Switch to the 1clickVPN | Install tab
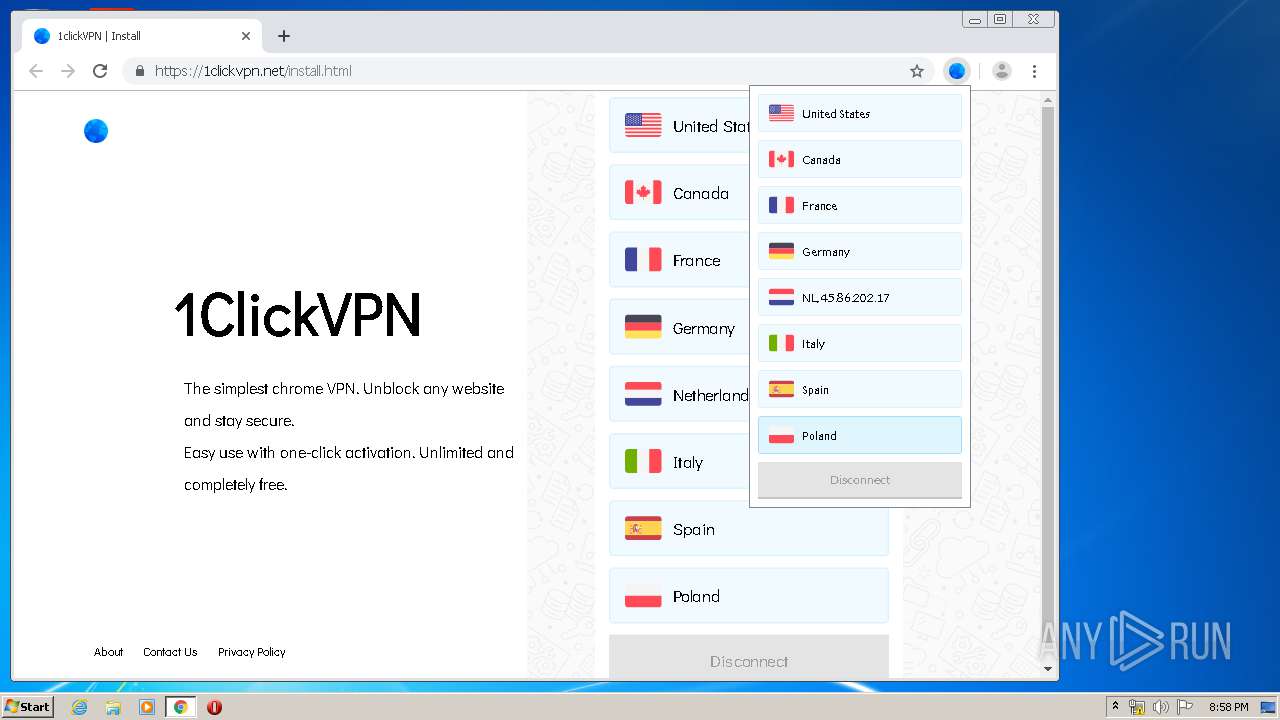 [140, 36]
